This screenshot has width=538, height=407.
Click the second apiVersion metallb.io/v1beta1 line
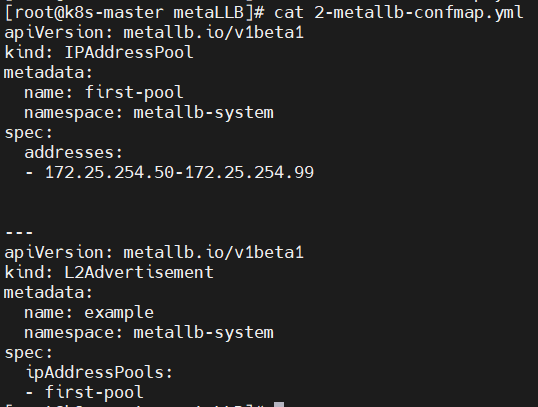click(x=154, y=253)
